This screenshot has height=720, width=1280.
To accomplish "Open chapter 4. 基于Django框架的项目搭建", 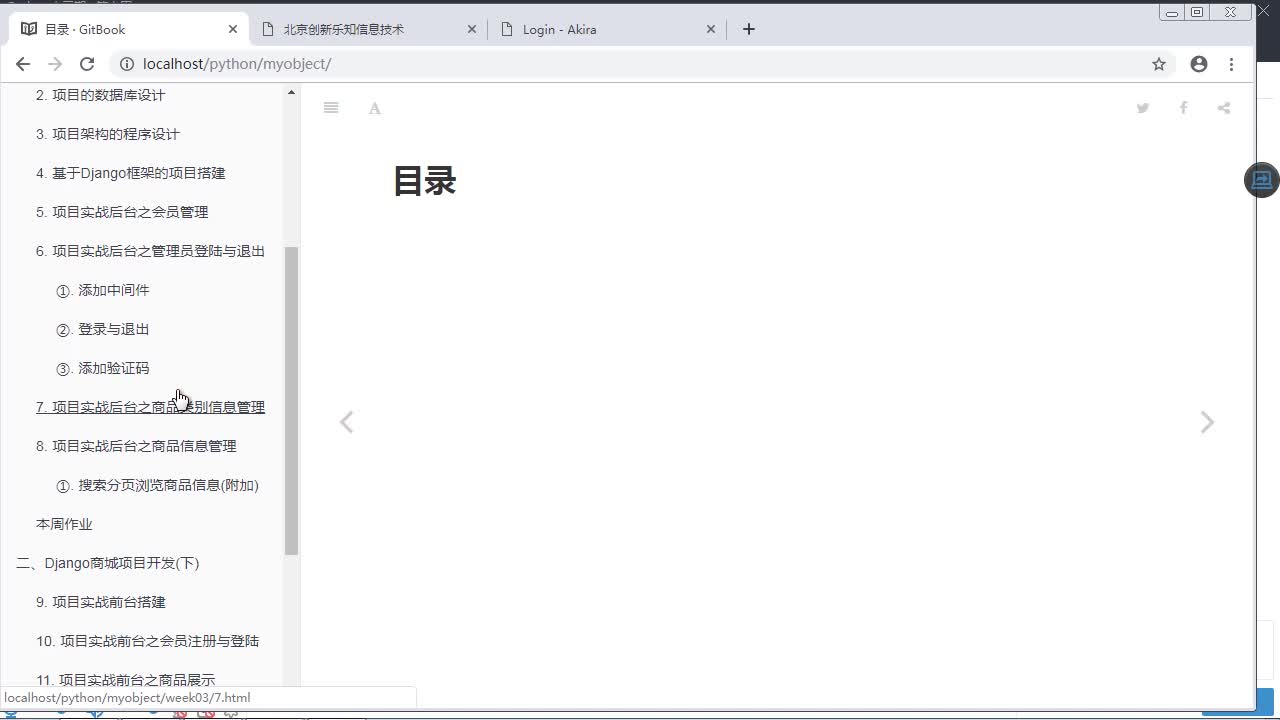I will pos(131,173).
